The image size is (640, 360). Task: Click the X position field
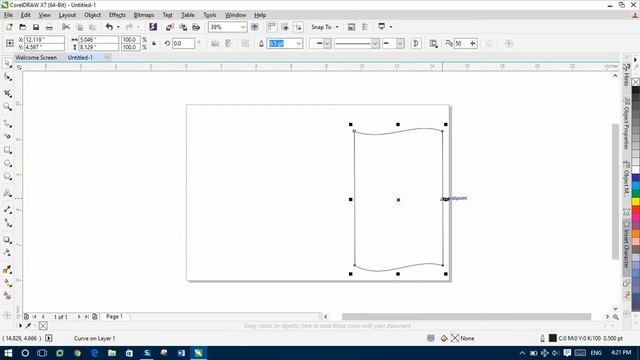[44, 40]
